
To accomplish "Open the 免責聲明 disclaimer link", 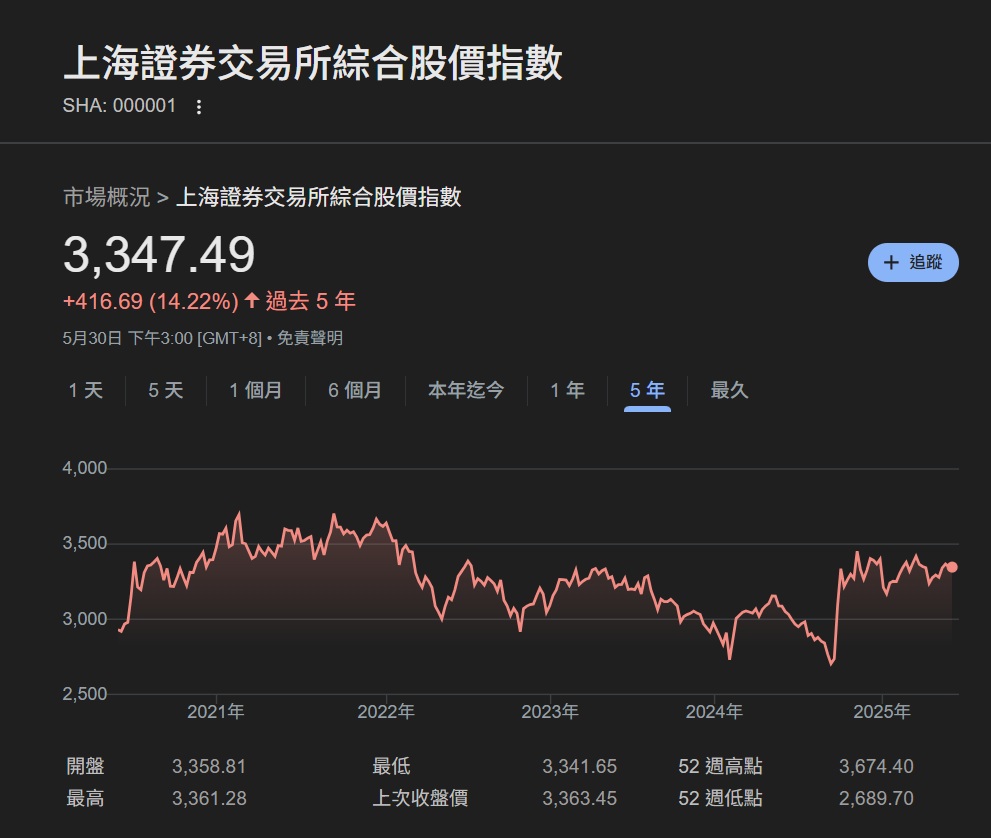I will [310, 338].
